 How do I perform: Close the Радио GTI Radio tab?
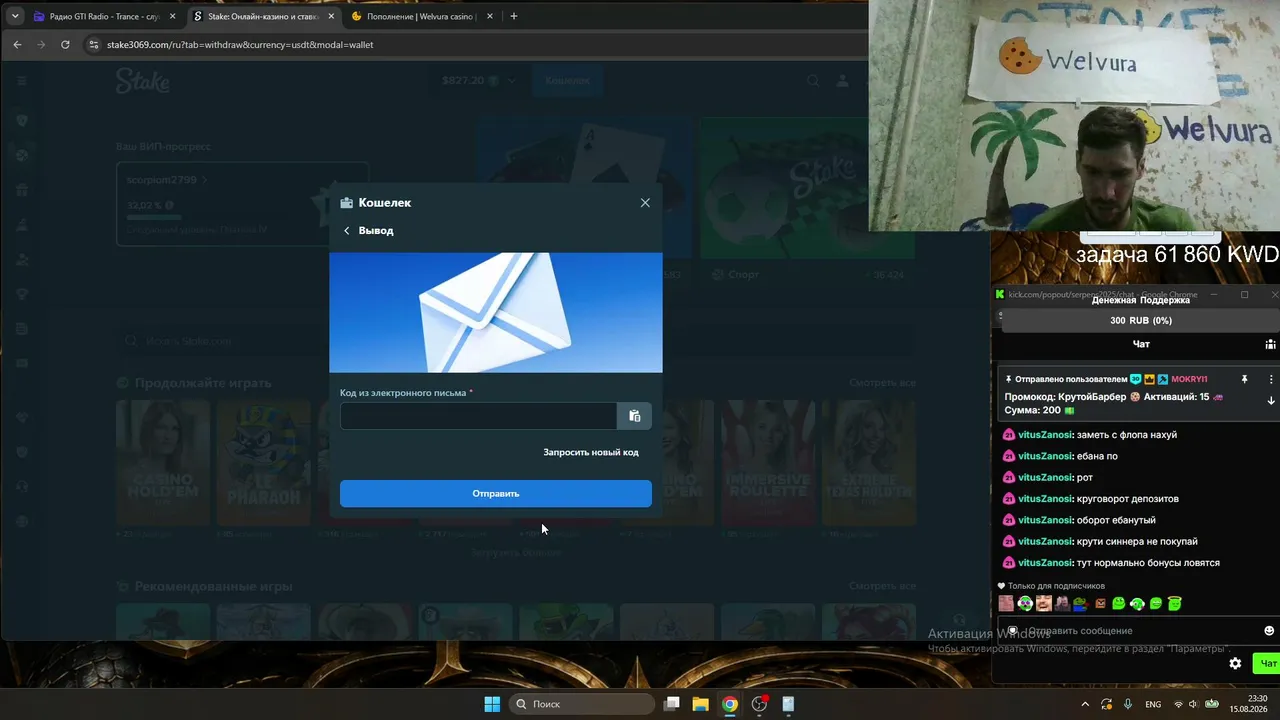click(x=172, y=16)
